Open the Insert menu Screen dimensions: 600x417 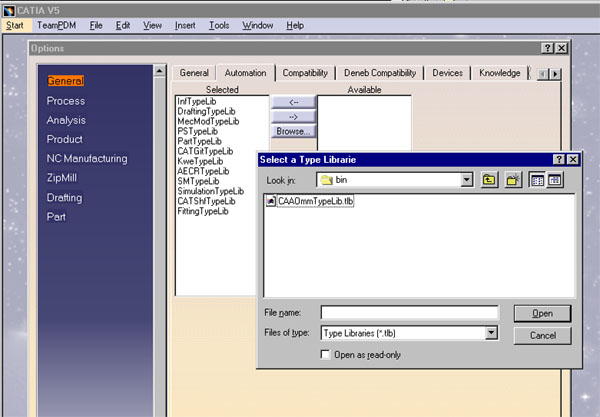coord(185,25)
